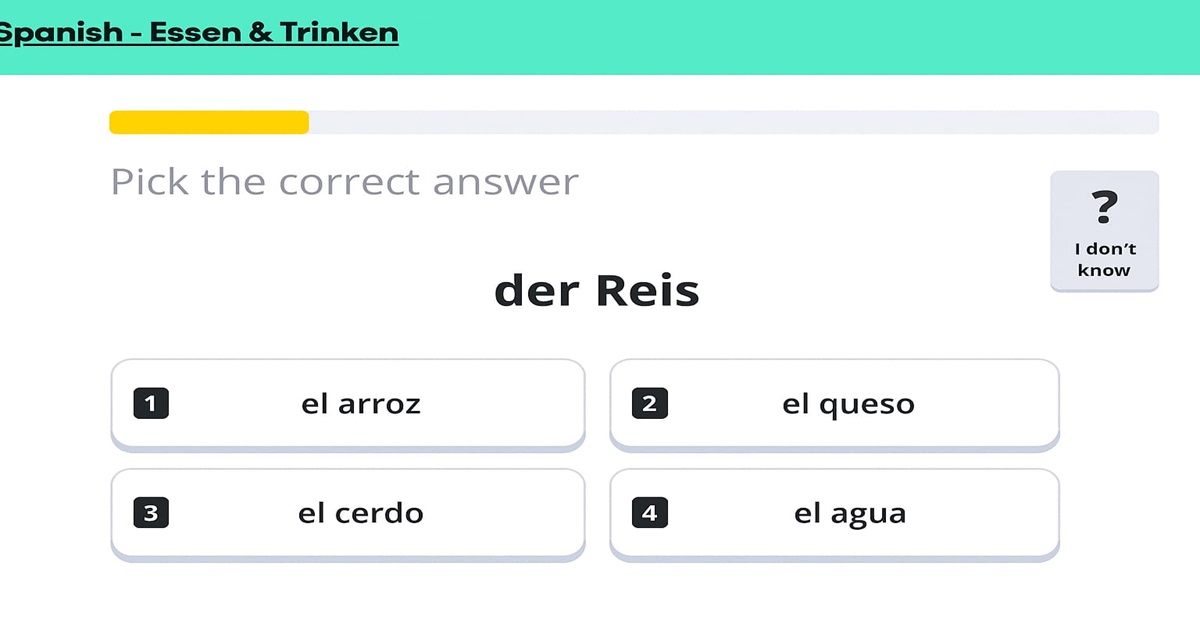The width and height of the screenshot is (1200, 628).
Task: Click the number 2 badge
Action: (x=650, y=404)
